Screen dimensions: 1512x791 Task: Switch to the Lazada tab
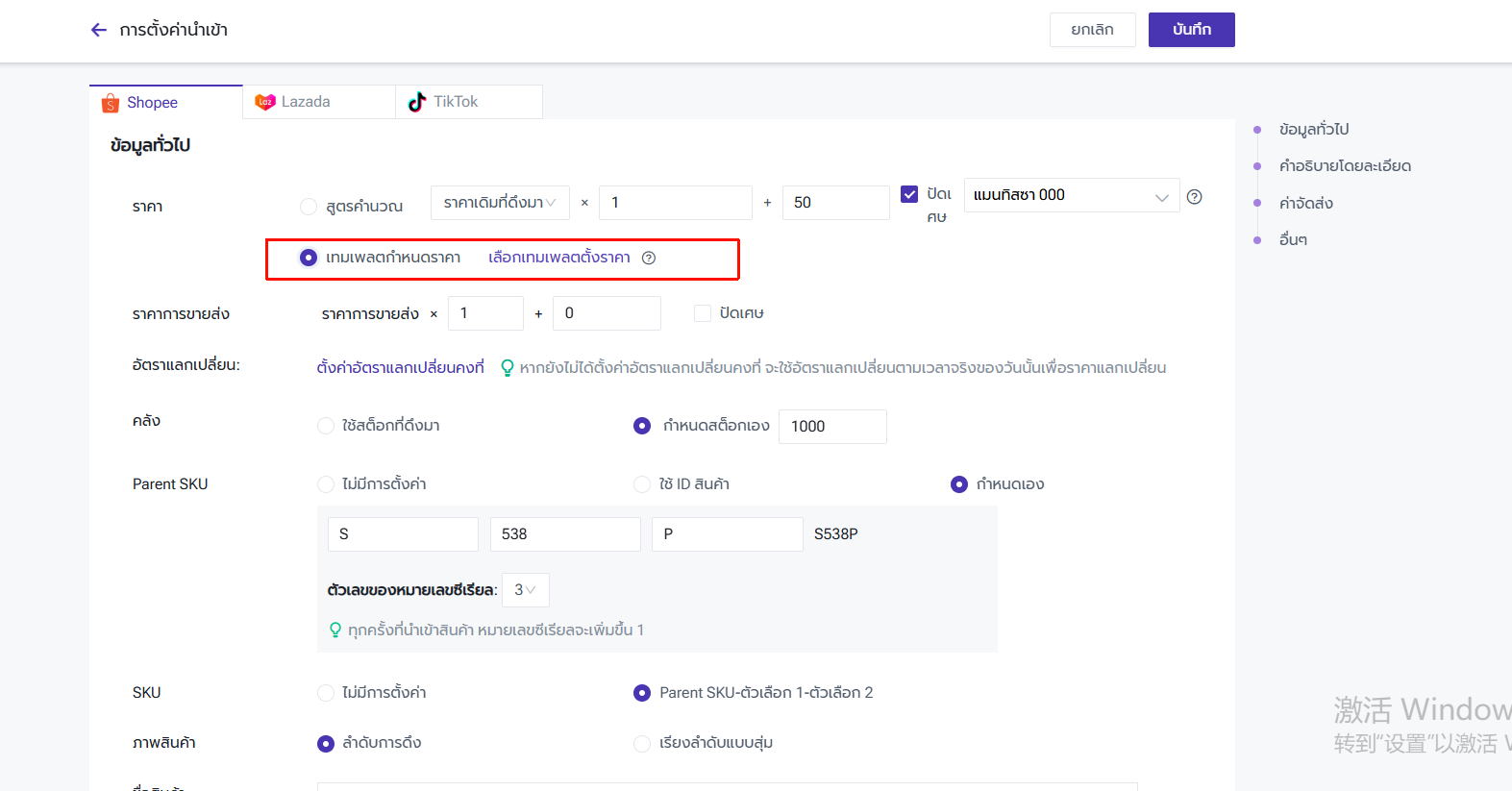click(x=318, y=102)
